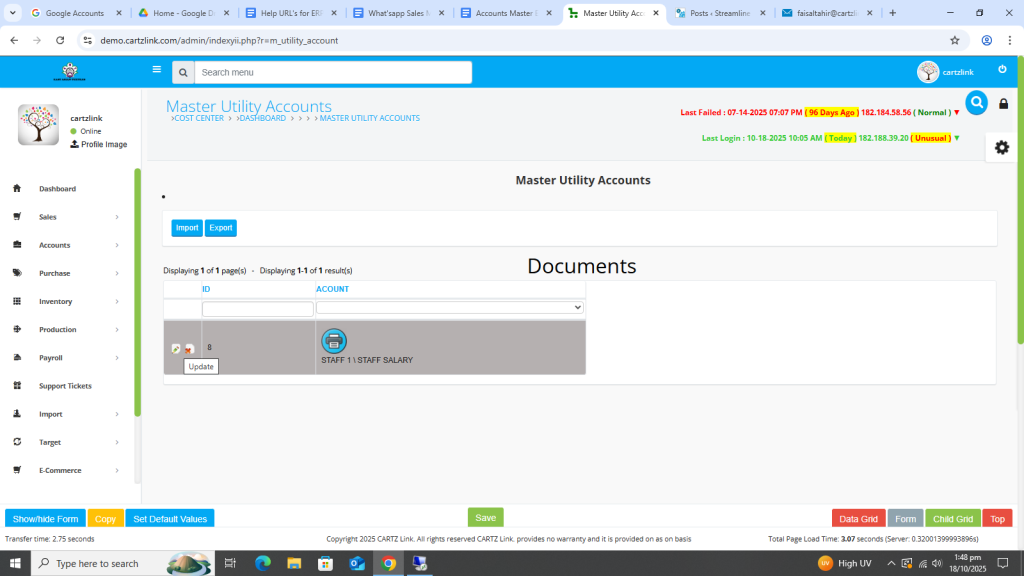This screenshot has height=576, width=1024.
Task: Click the round blue search icon
Action: point(976,103)
